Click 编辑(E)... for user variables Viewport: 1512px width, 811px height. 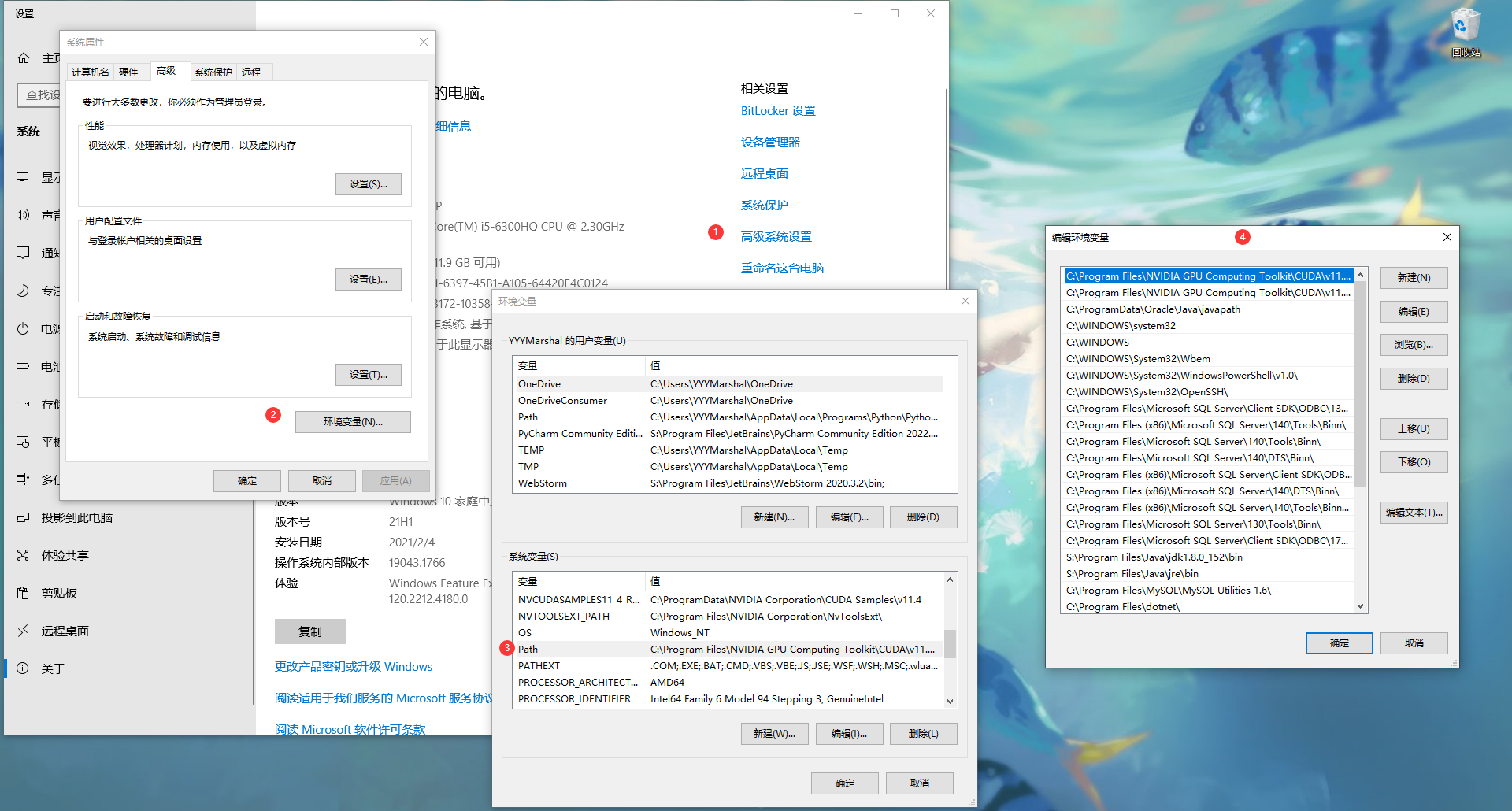[849, 517]
